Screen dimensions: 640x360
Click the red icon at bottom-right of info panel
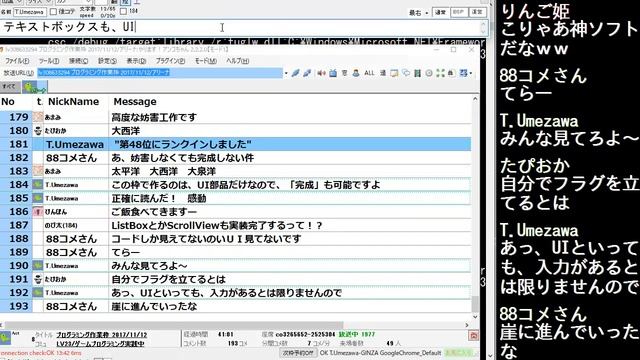coord(473,336)
